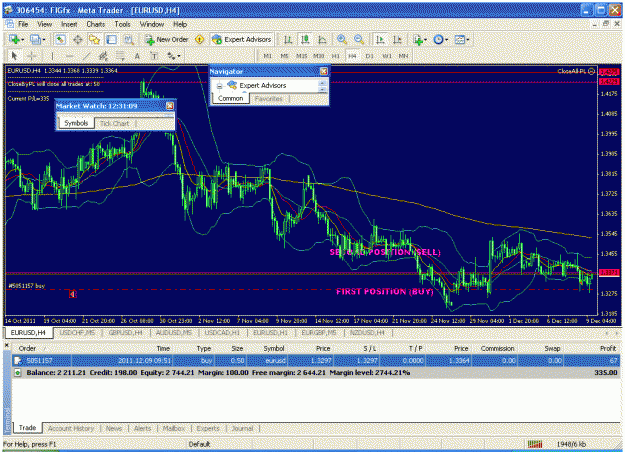Switch timeframe to H1

click(335, 56)
